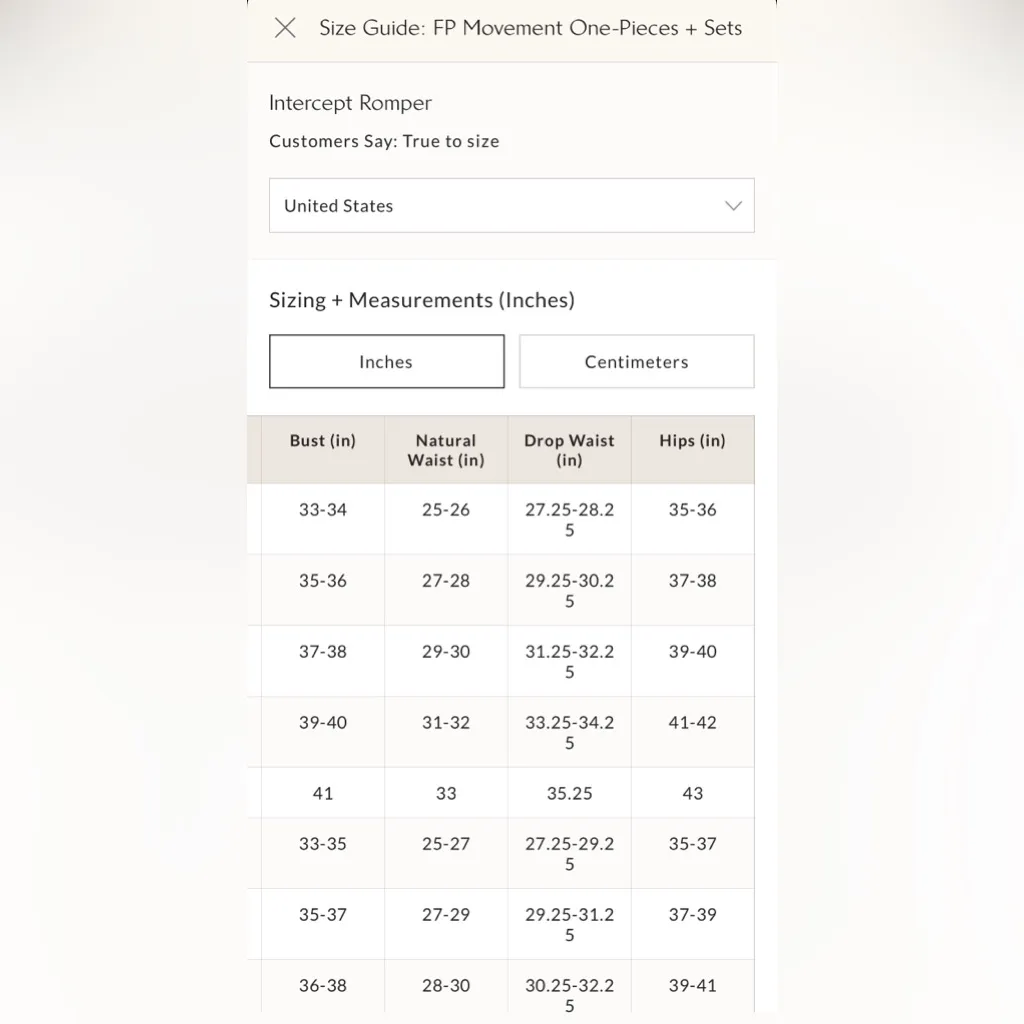Click the 39-41 hips cell
The image size is (1024, 1024).
(x=692, y=986)
